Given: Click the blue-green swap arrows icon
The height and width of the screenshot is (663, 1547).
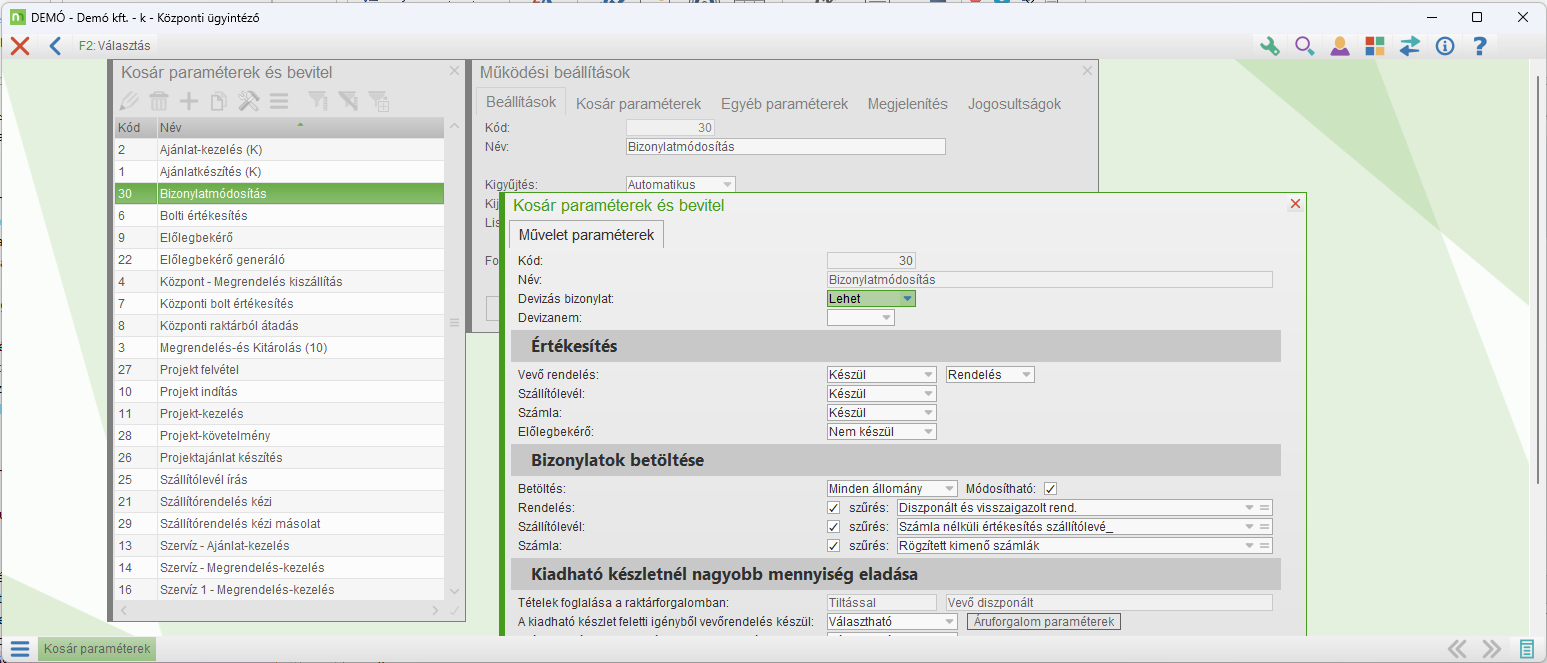Looking at the screenshot, I should [1410, 45].
